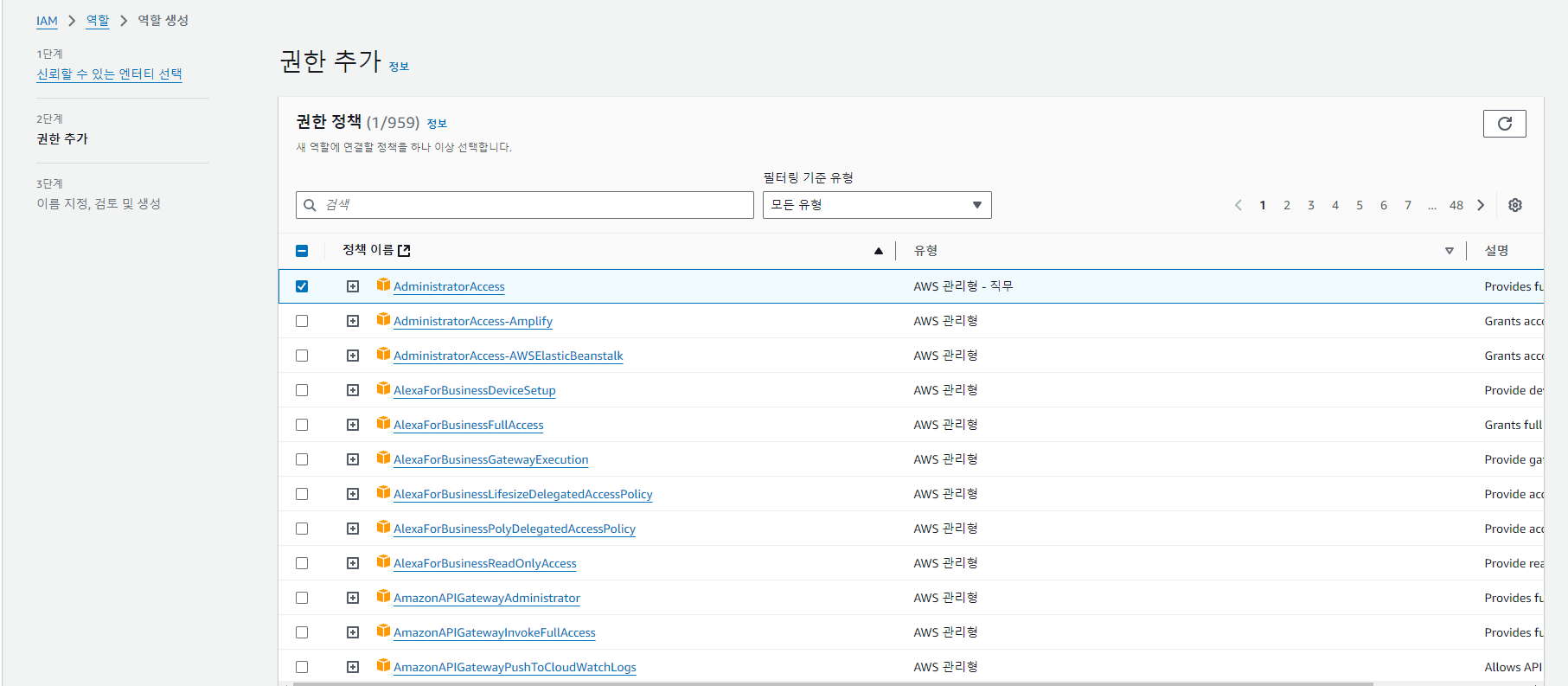Click policy icon next to AlexaForBusinessReadOnlyAccess
The width and height of the screenshot is (1568, 686).
click(x=383, y=561)
